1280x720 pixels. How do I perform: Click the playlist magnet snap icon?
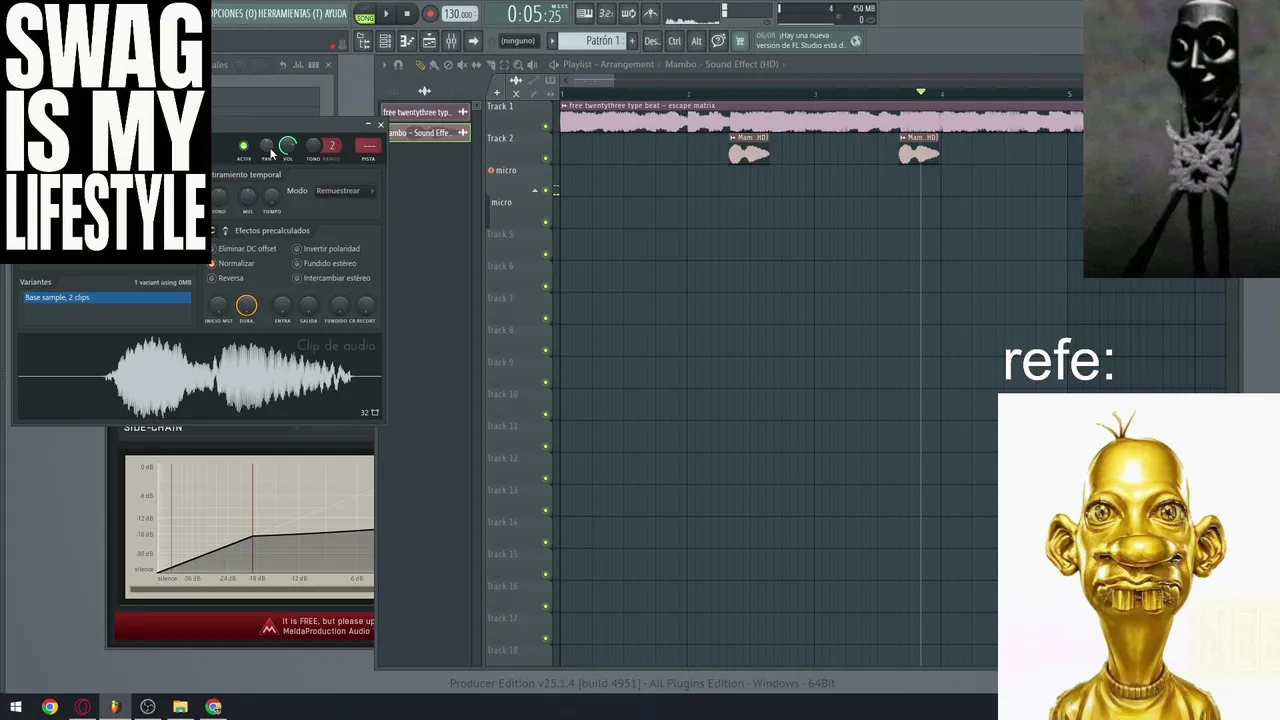pos(398,65)
